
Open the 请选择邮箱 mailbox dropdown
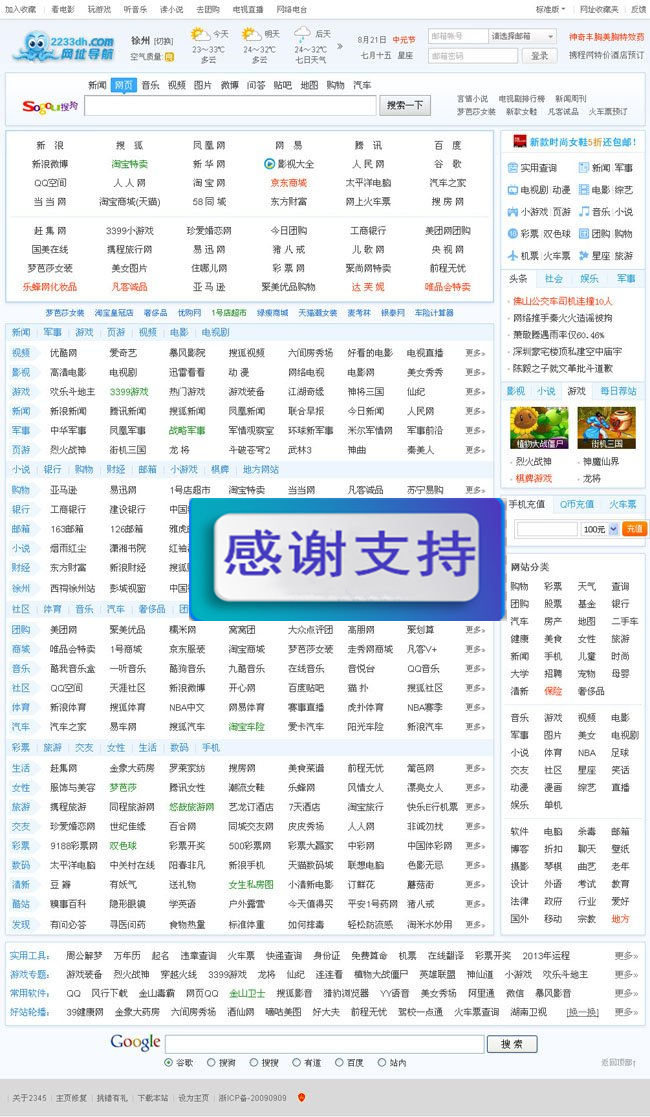[x=522, y=36]
